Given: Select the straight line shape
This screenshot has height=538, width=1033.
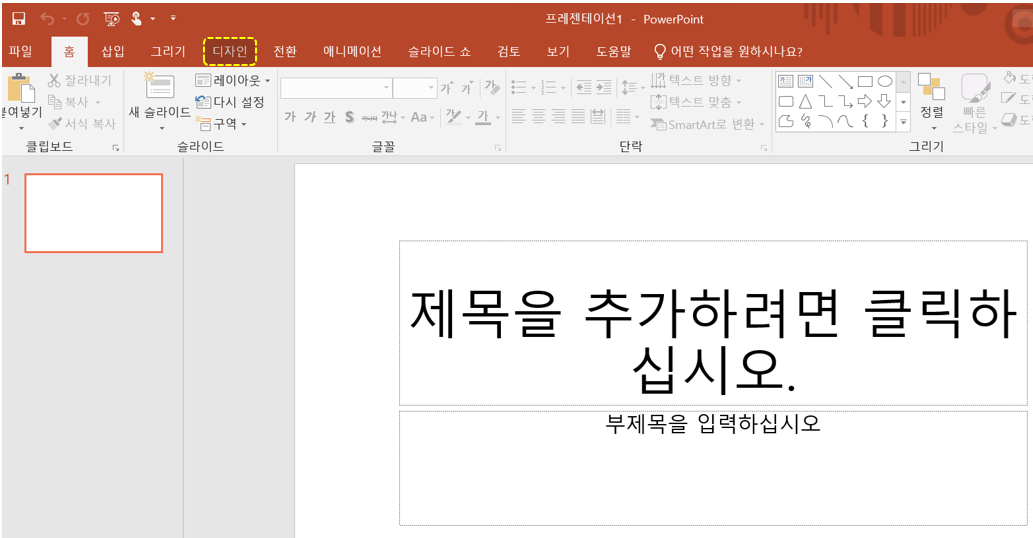Looking at the screenshot, I should (825, 82).
